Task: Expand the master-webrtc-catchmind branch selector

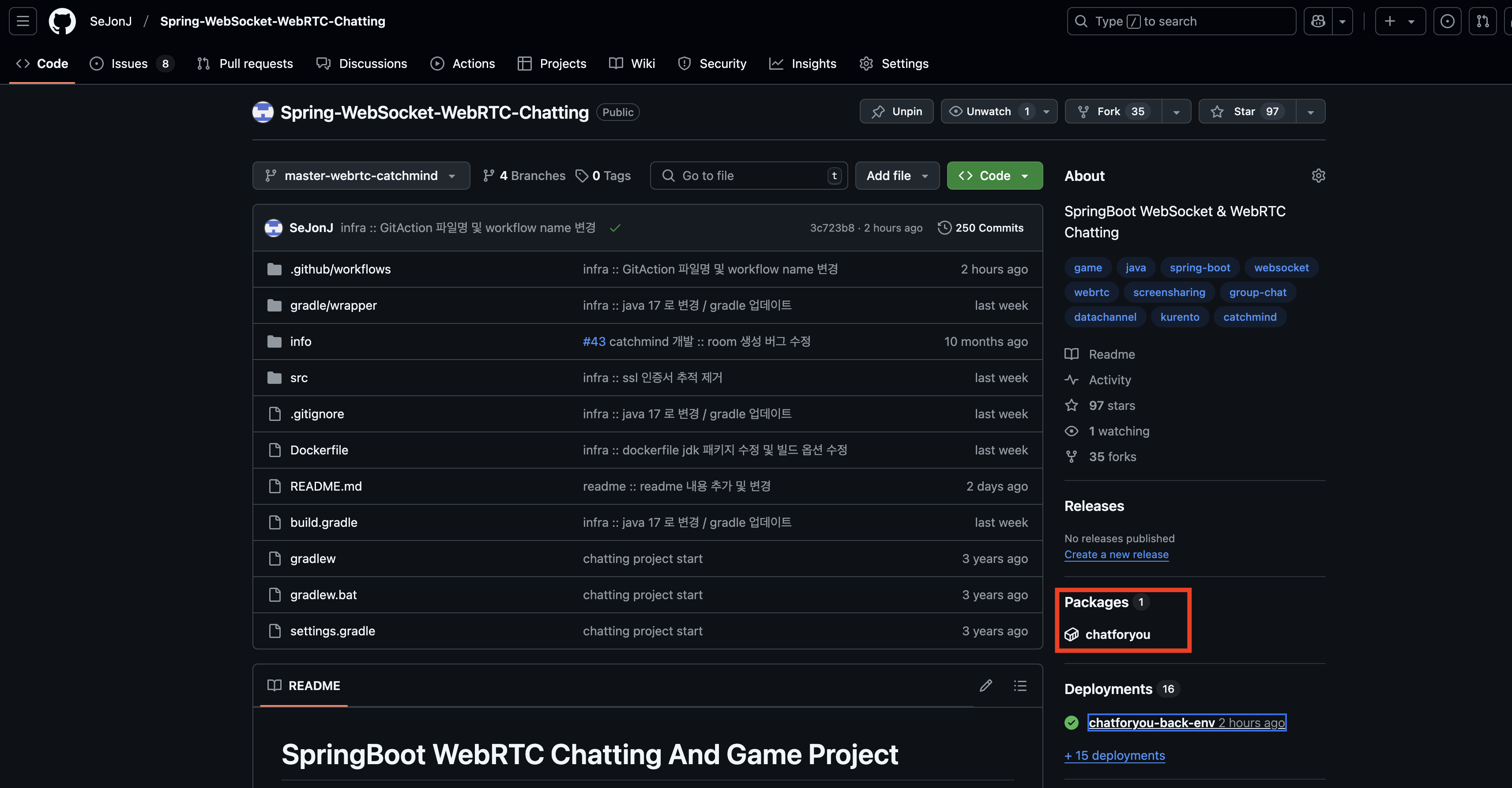Action: click(361, 176)
